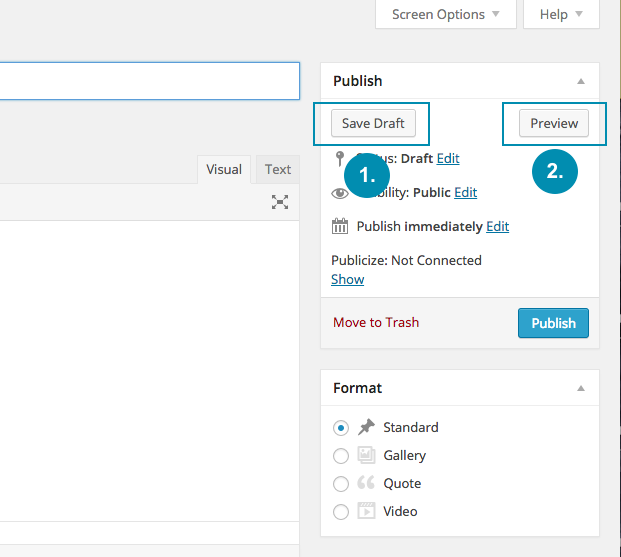Open the Screen Options dropdown
621x557 pixels.
[x=446, y=14]
